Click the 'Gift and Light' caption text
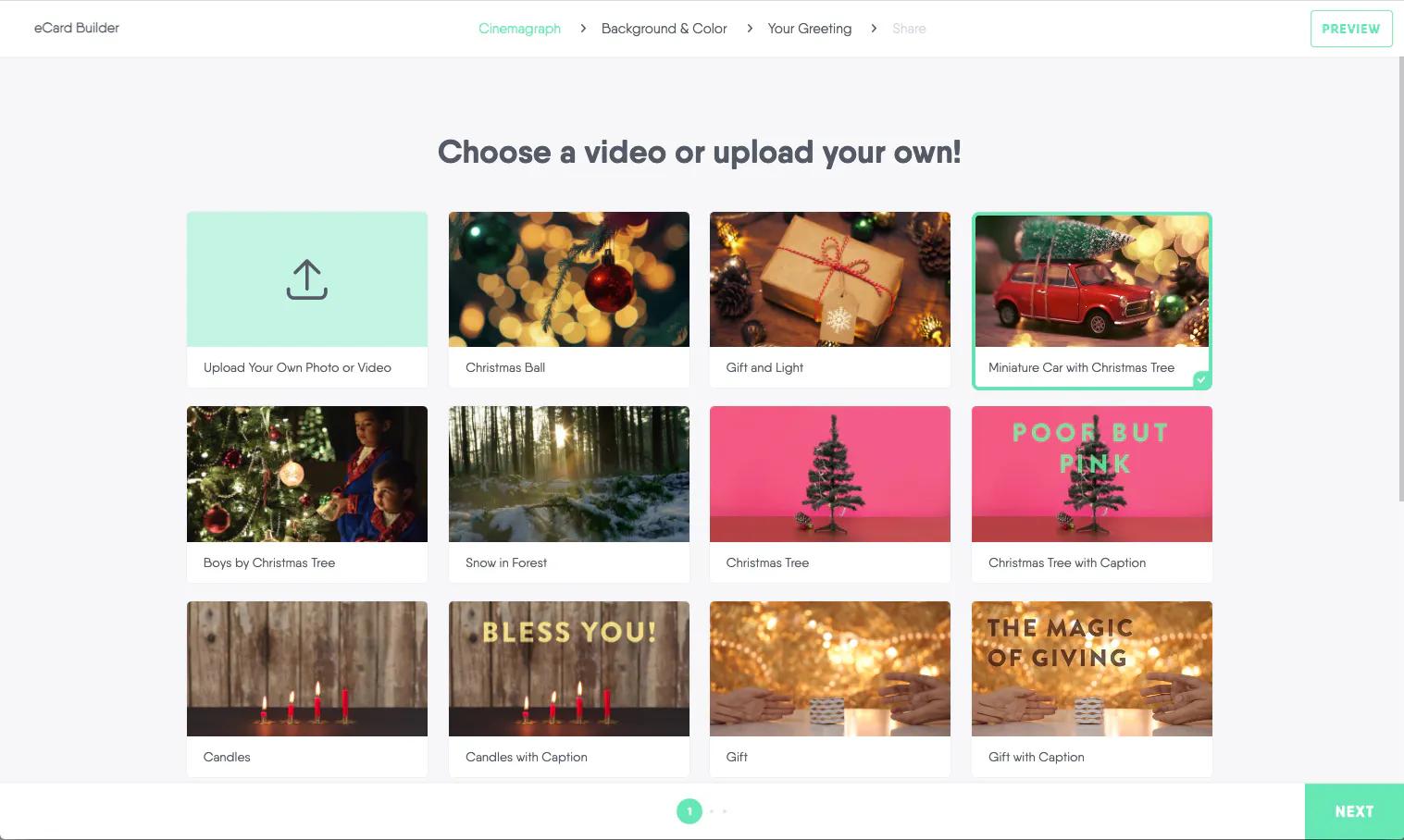Image resolution: width=1404 pixels, height=840 pixels. pos(764,367)
